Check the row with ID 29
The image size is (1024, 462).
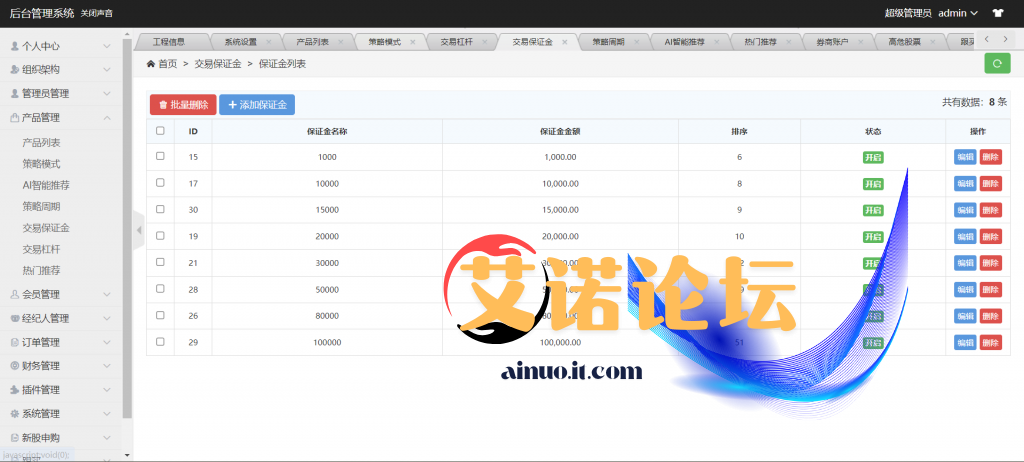(x=160, y=341)
